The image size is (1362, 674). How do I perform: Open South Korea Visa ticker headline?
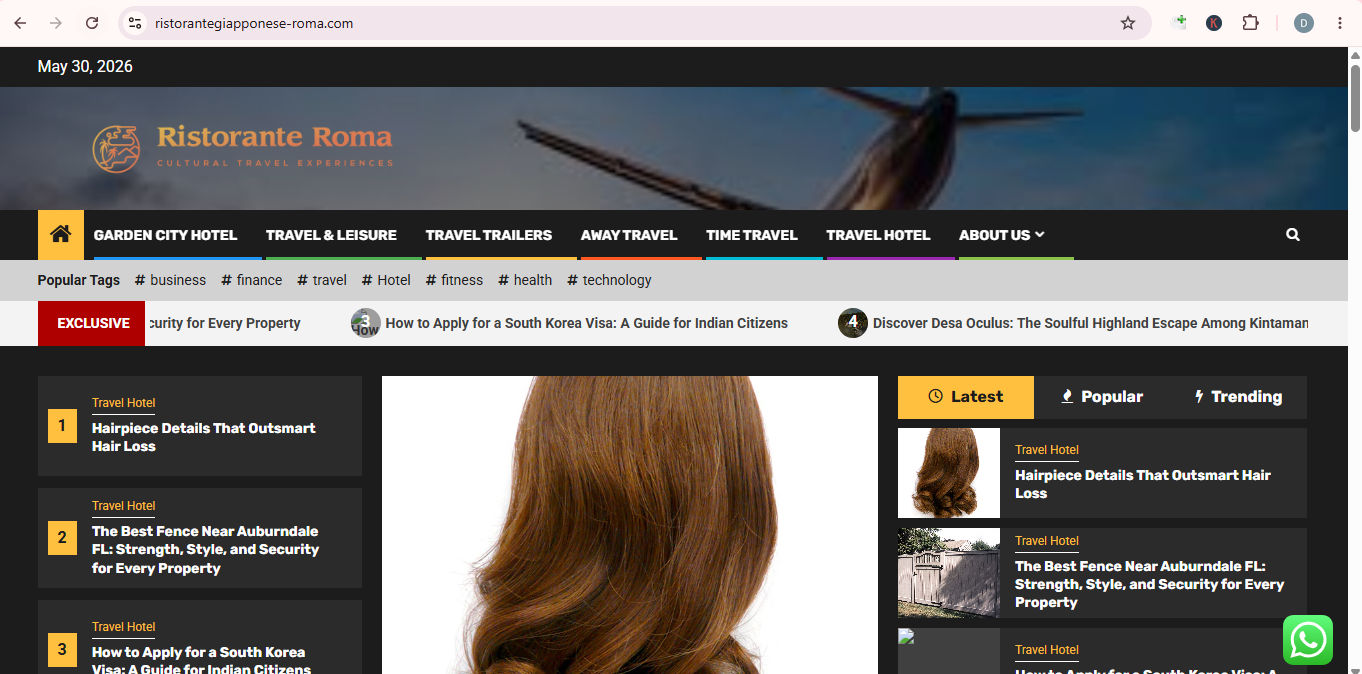(586, 323)
